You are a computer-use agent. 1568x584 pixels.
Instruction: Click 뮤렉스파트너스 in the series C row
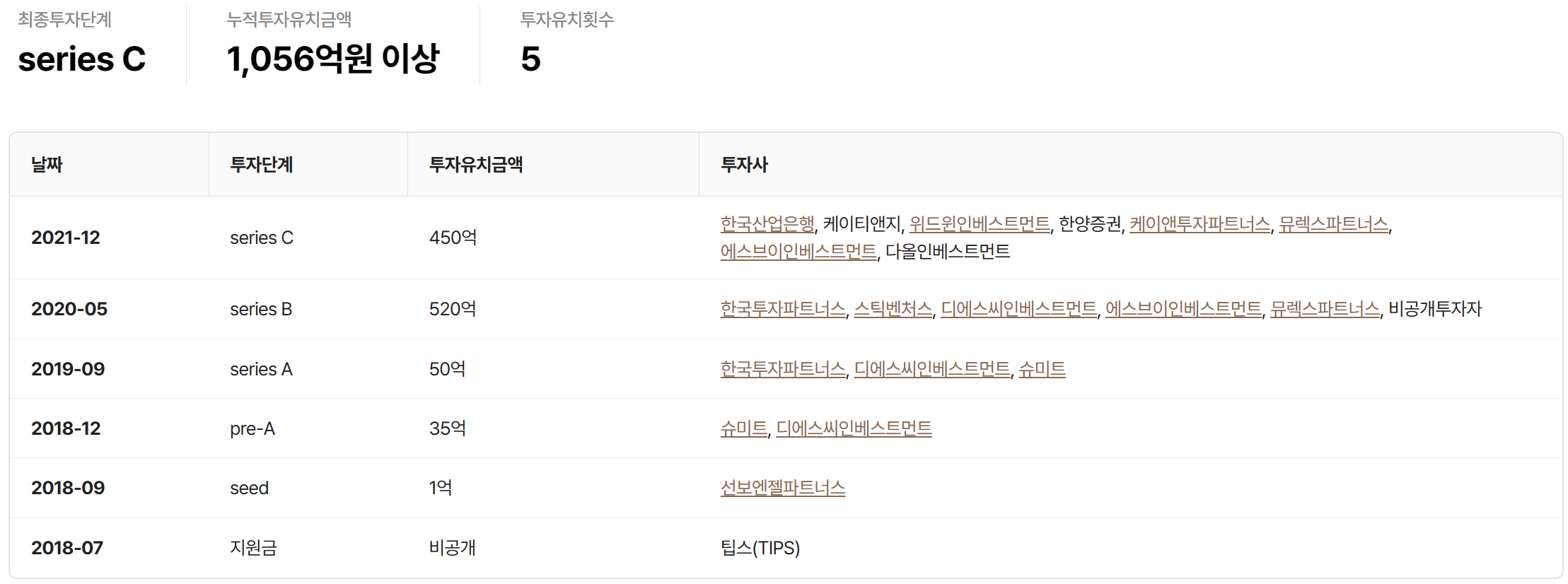[1333, 224]
